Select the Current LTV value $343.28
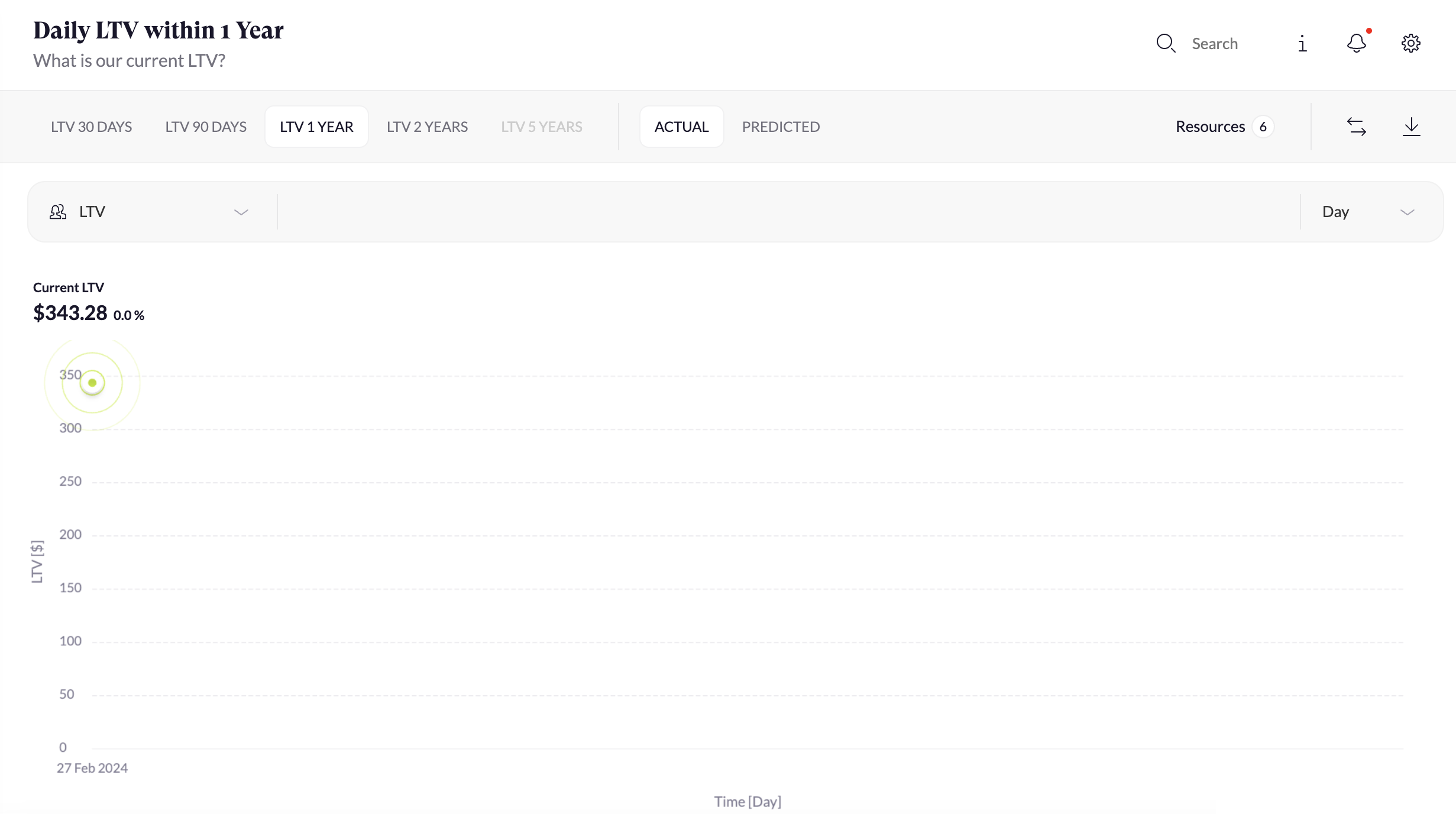This screenshot has height=827, width=1456. coord(70,312)
